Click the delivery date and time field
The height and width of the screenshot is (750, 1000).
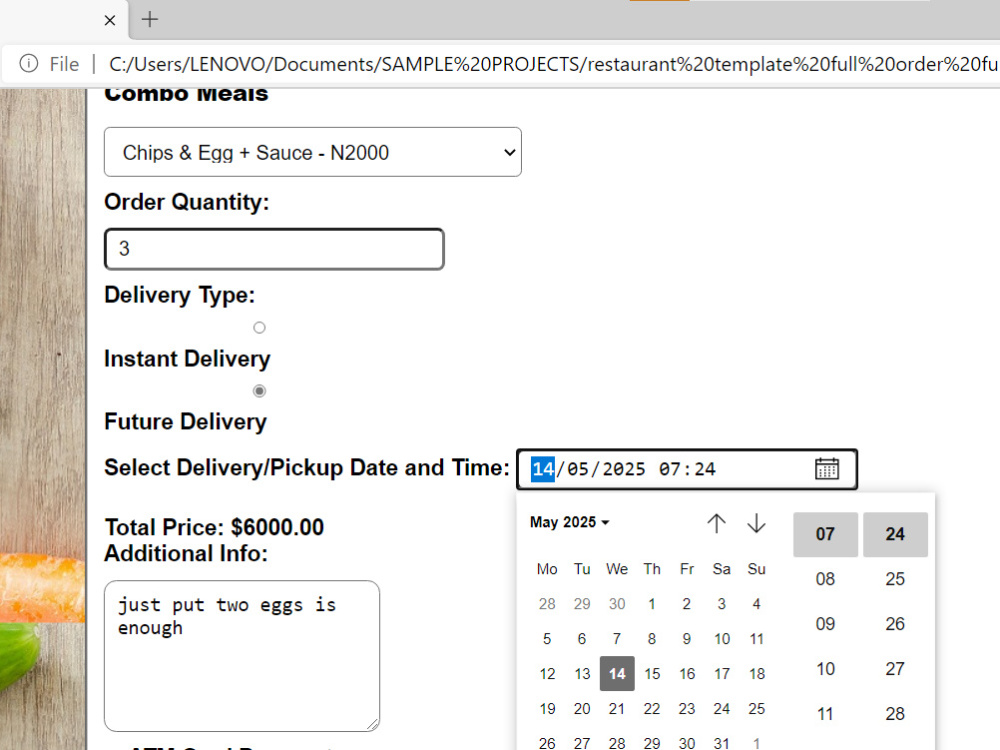pyautogui.click(x=687, y=469)
